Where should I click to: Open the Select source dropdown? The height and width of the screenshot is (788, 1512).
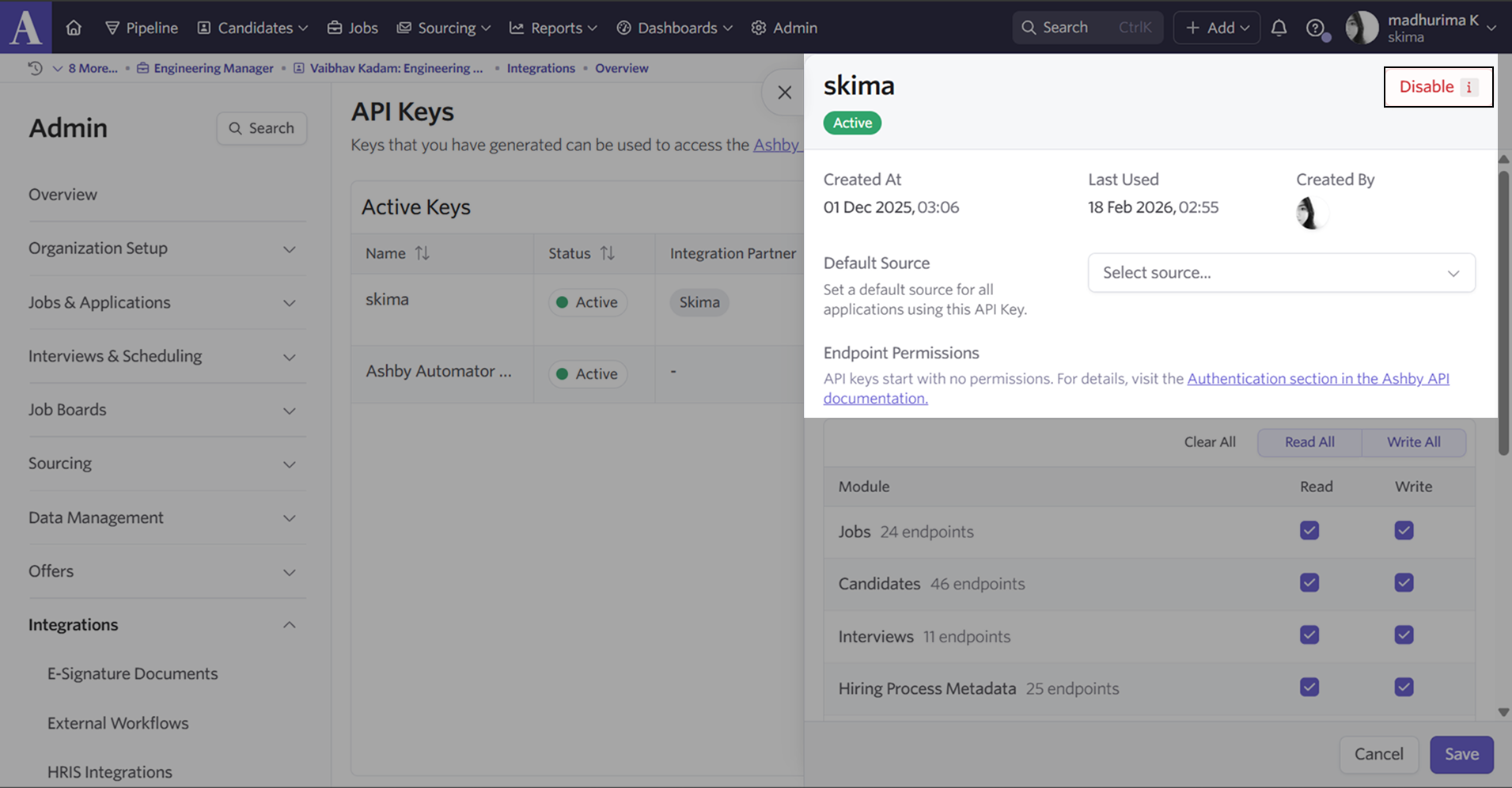click(1281, 273)
